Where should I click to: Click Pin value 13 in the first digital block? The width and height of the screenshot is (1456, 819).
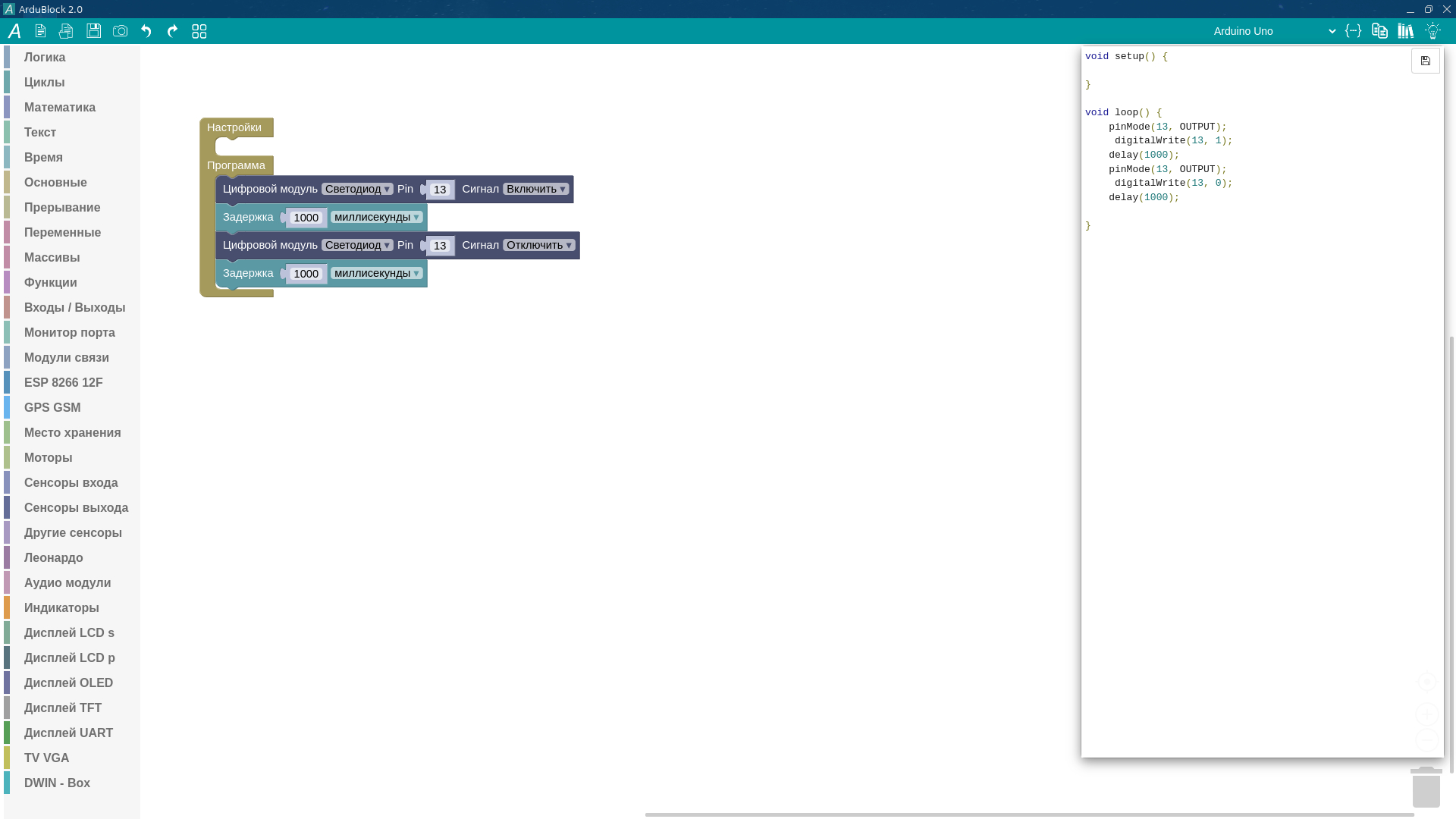pyautogui.click(x=440, y=190)
